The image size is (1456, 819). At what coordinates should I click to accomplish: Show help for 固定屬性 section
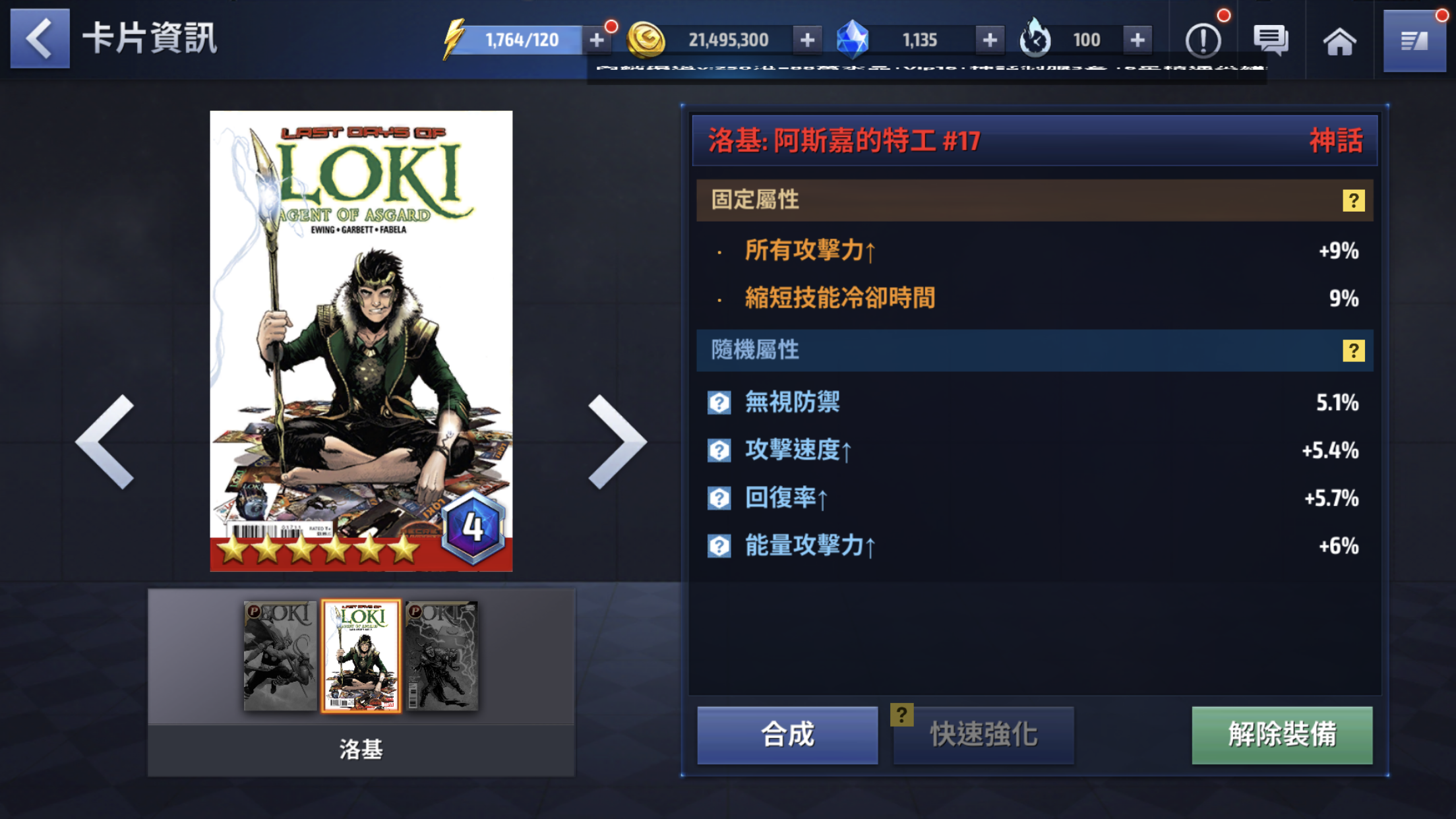1353,200
